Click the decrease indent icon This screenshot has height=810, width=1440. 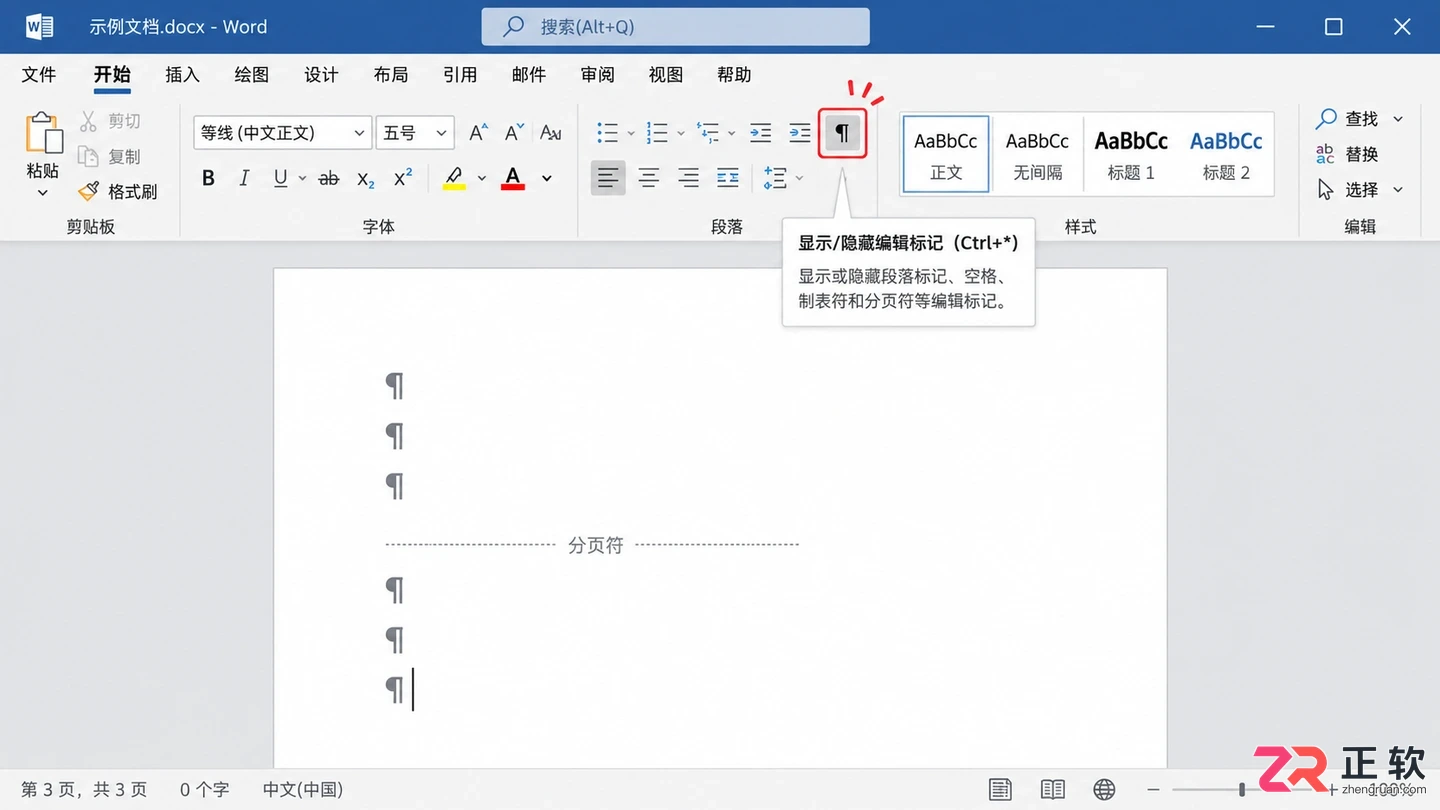click(x=761, y=132)
